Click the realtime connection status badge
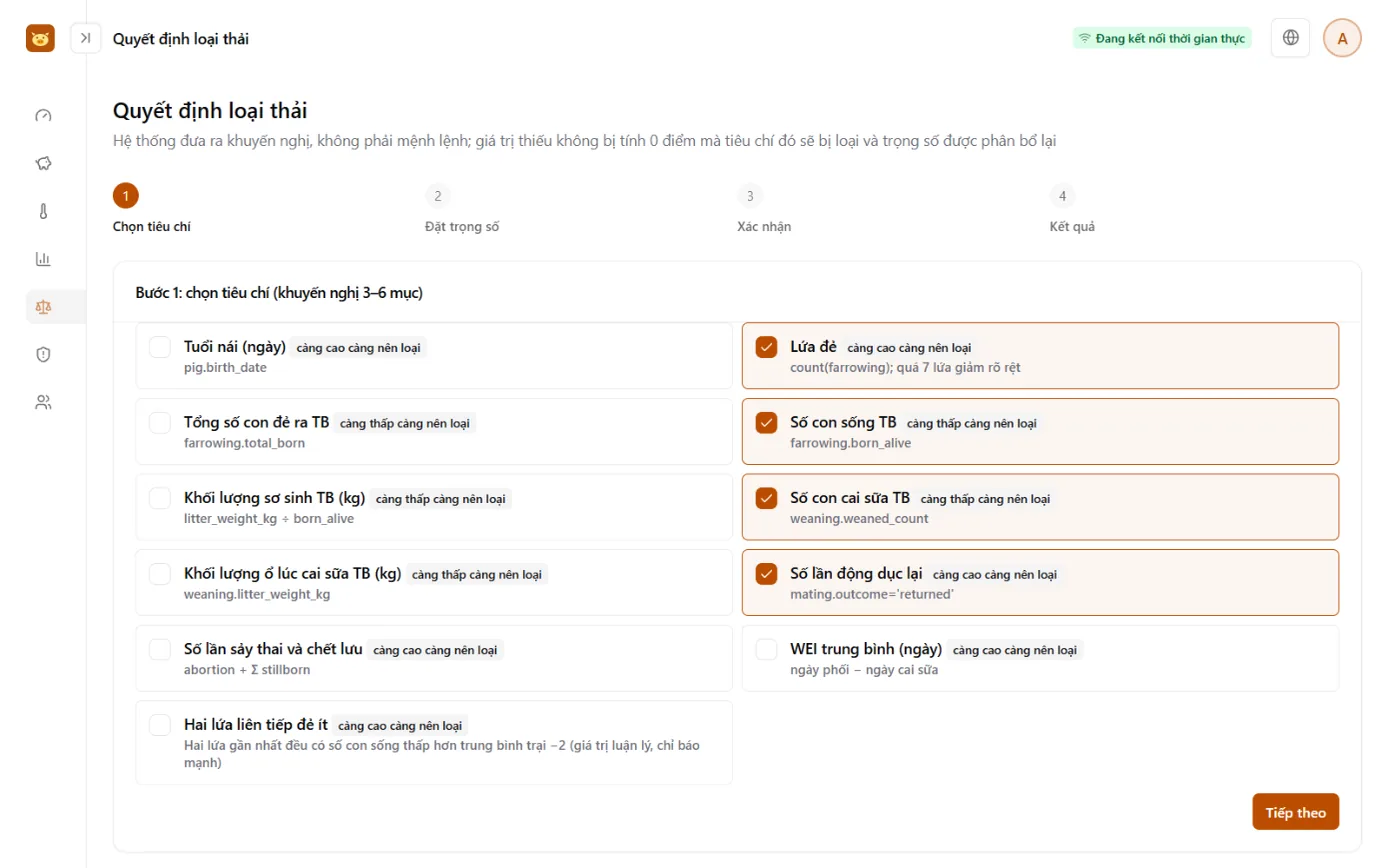The image size is (1388, 868). point(1162,38)
